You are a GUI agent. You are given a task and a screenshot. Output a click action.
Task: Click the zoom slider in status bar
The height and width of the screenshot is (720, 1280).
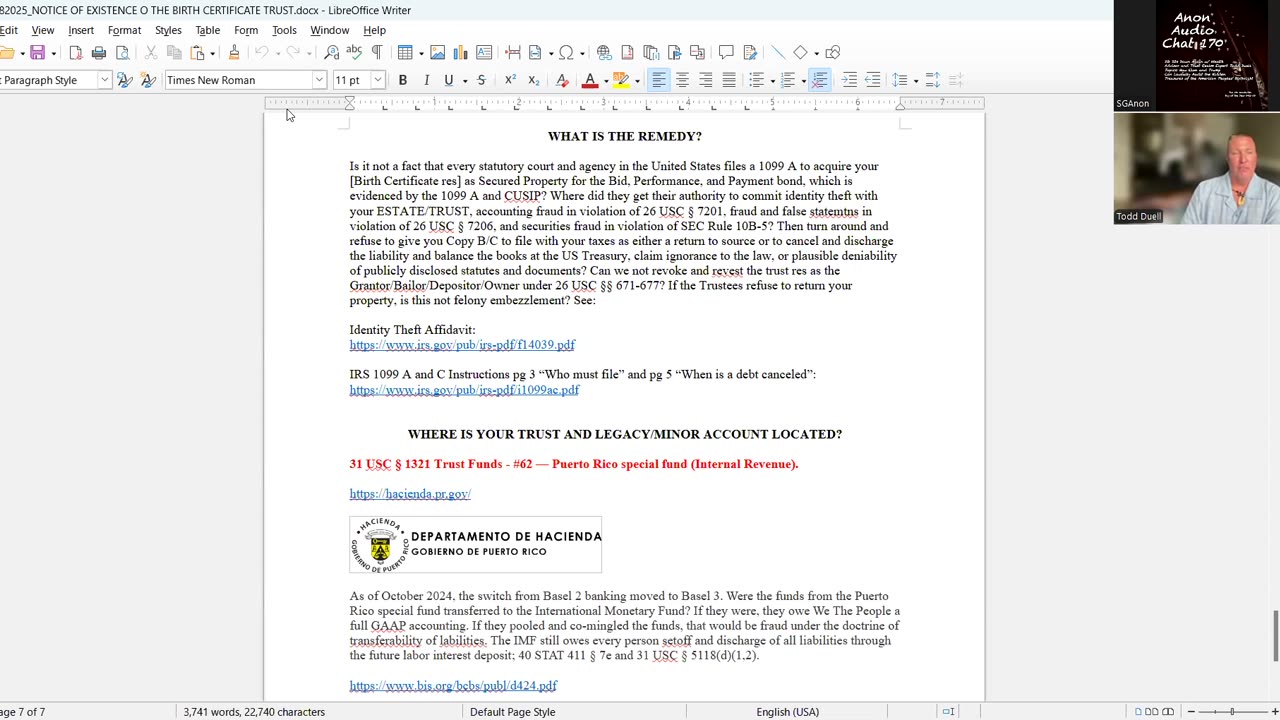[x=1232, y=712]
